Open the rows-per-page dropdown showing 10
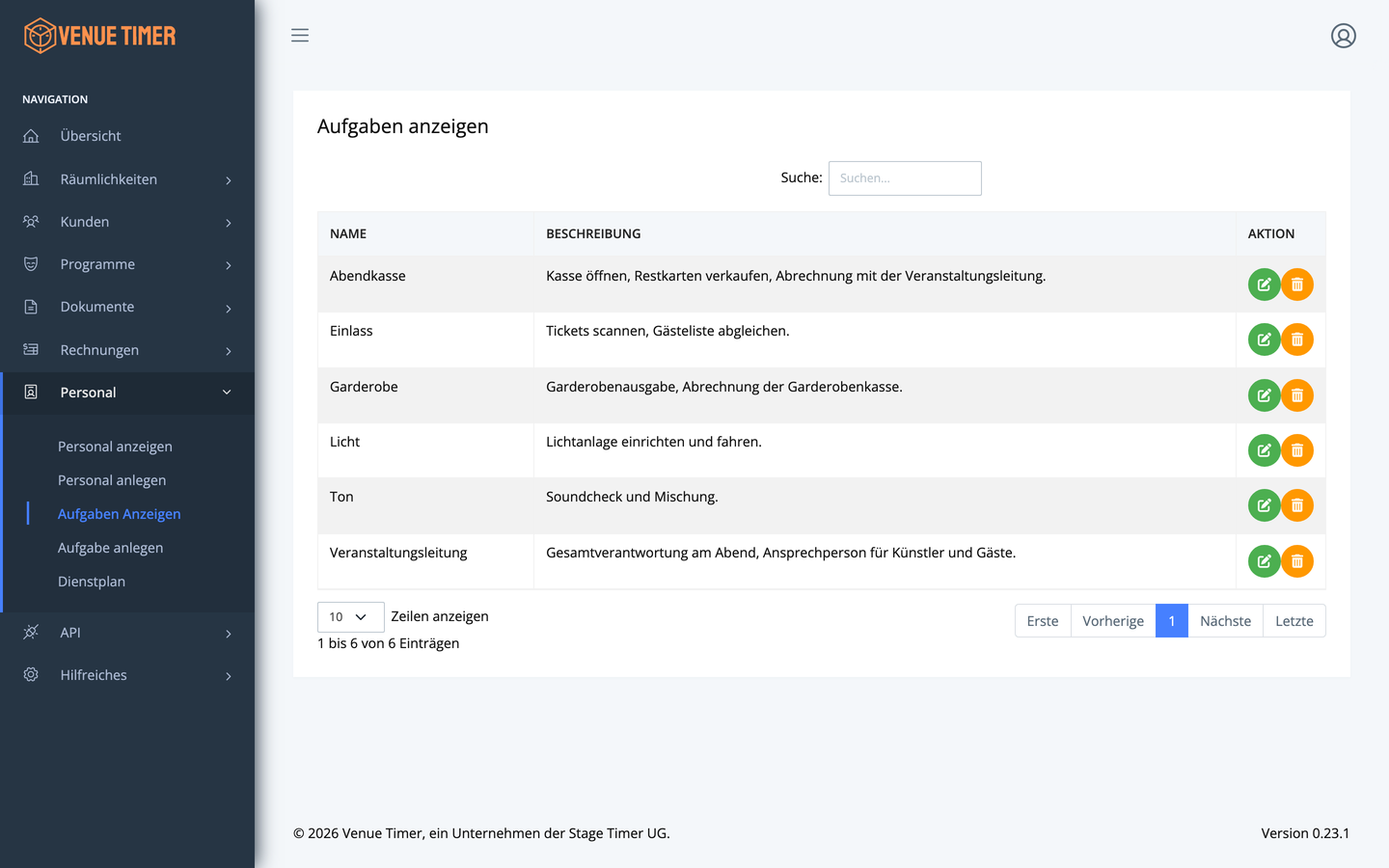1389x868 pixels. [351, 617]
